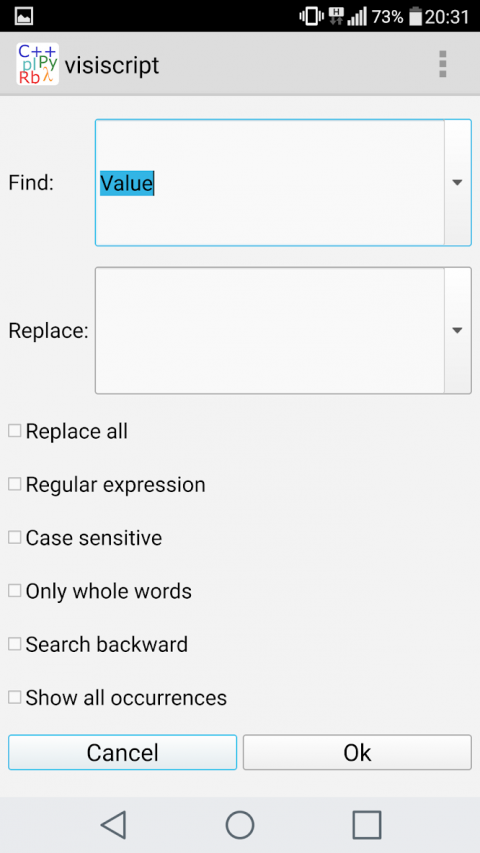Toggle the Search backward checkbox
Screen dimensions: 480x853
15,644
